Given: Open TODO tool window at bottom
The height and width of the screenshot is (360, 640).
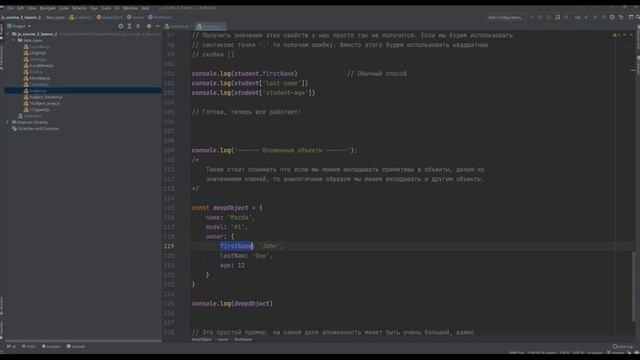Looking at the screenshot, I should tap(29, 347).
